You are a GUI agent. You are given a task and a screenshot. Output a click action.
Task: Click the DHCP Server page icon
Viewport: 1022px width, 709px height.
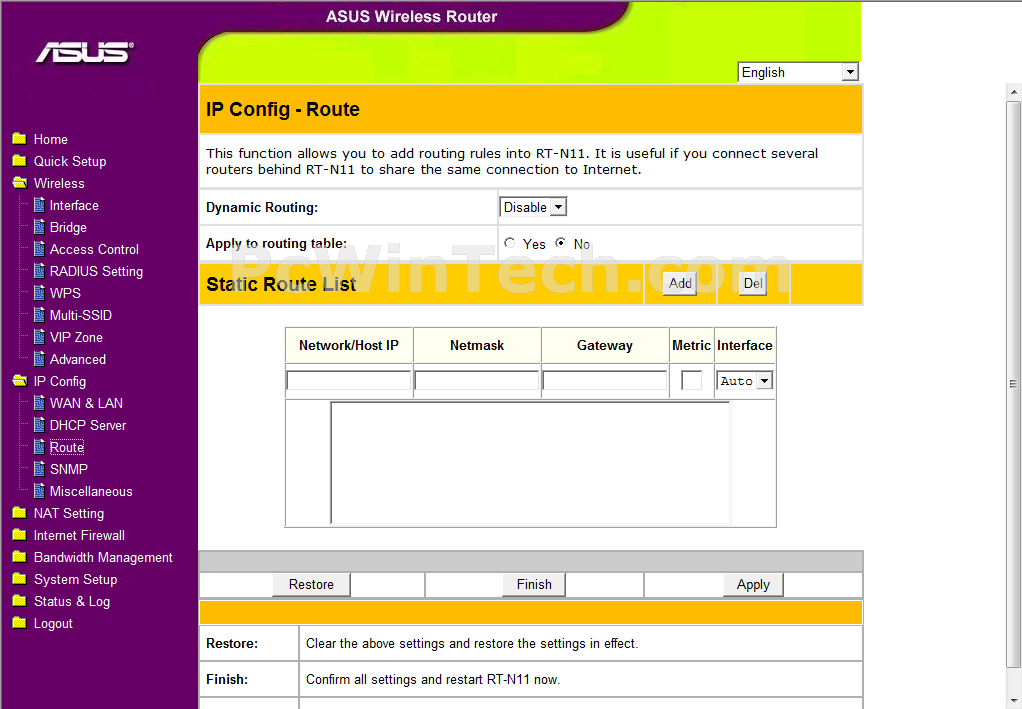tap(39, 426)
